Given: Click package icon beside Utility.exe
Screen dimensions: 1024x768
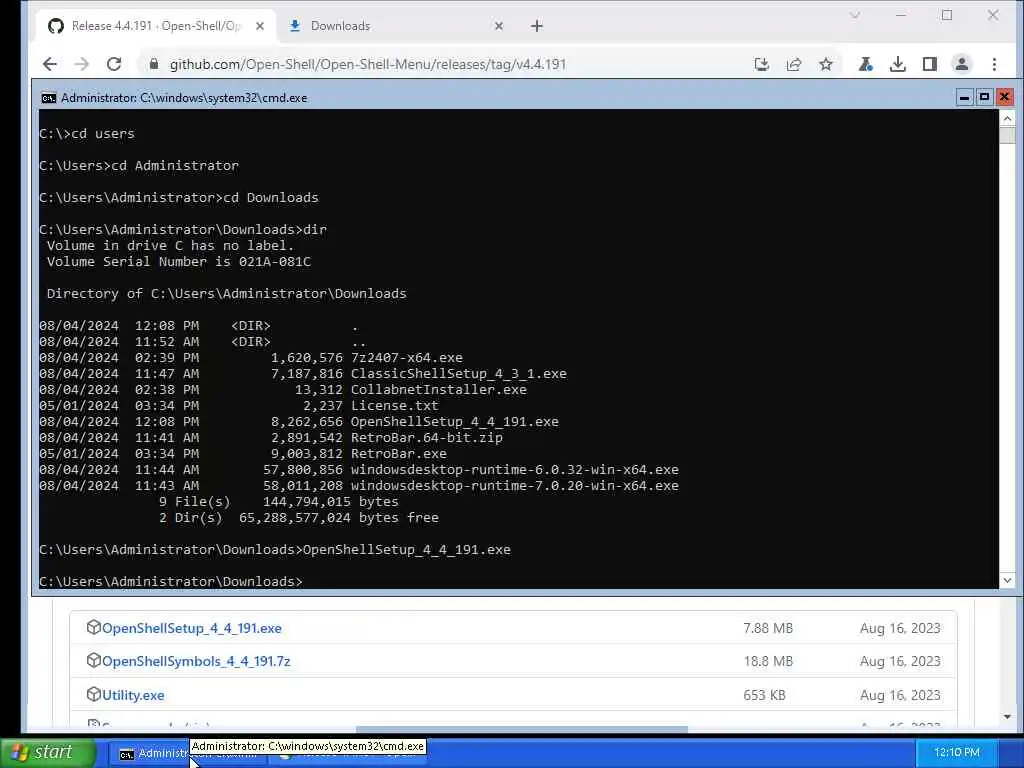Looking at the screenshot, I should pyautogui.click(x=93, y=694).
